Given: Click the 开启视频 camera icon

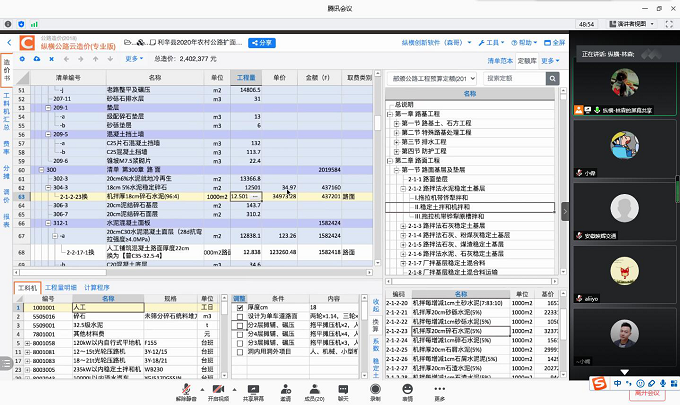Looking at the screenshot, I should click(x=218, y=389).
